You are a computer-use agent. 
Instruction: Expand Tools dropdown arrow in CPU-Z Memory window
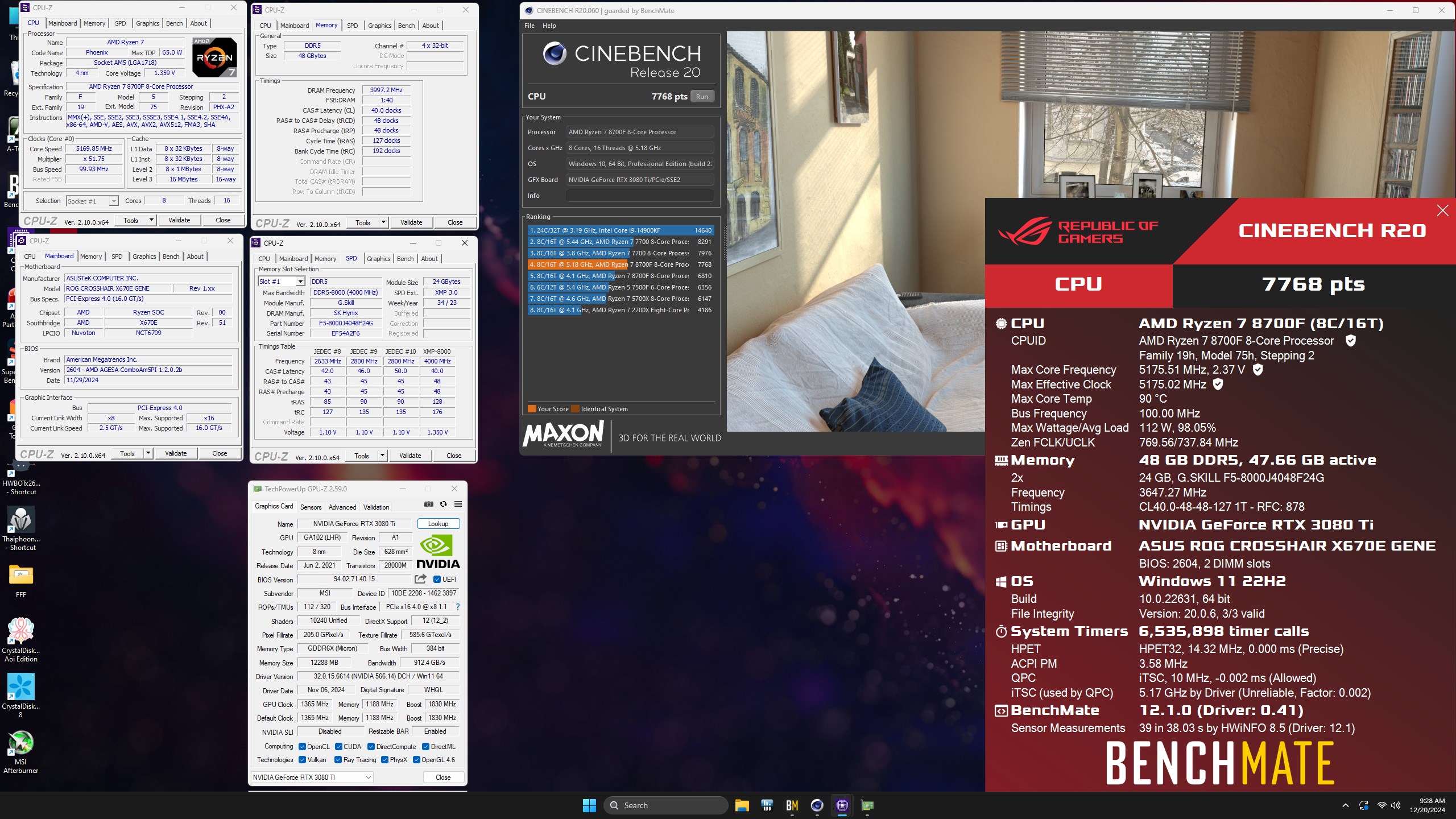click(x=383, y=222)
